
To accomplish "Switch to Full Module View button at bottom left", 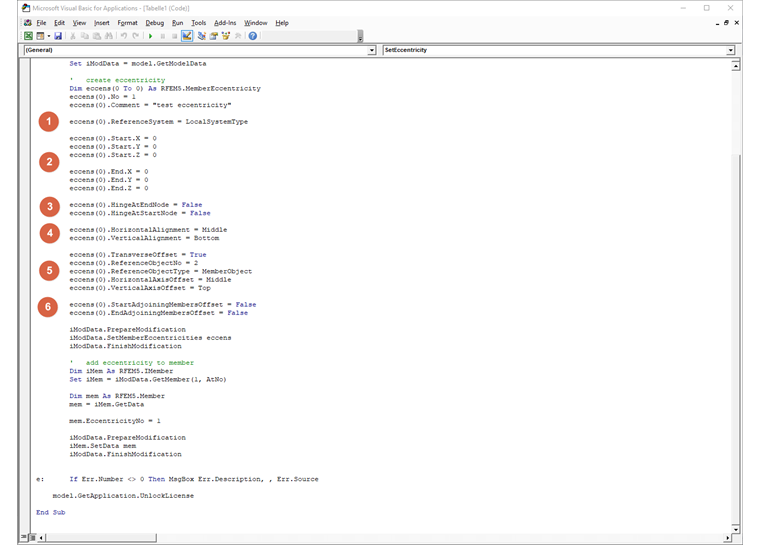I will [32, 537].
